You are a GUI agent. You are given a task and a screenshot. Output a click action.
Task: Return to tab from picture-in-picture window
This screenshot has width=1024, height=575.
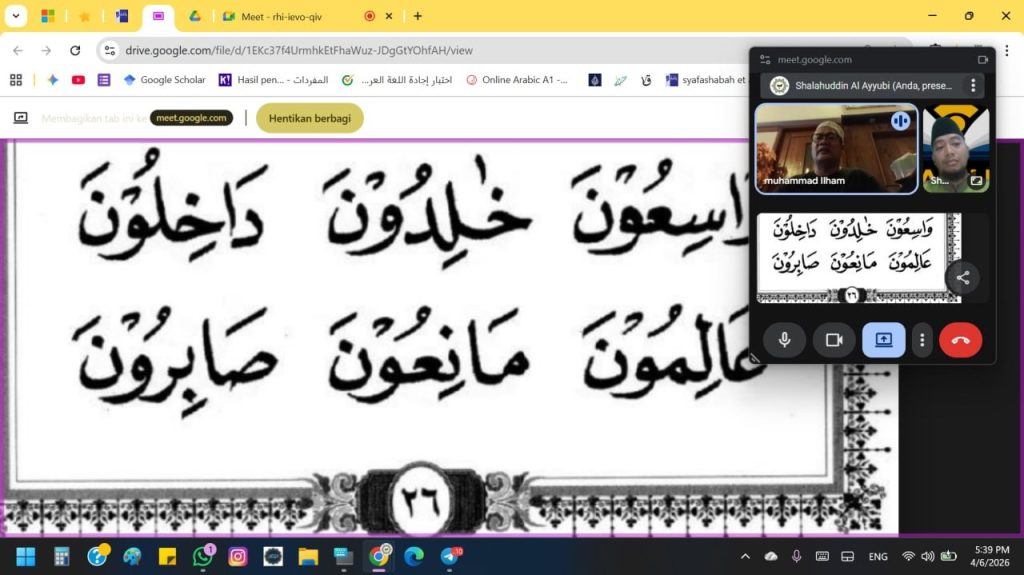tap(983, 59)
